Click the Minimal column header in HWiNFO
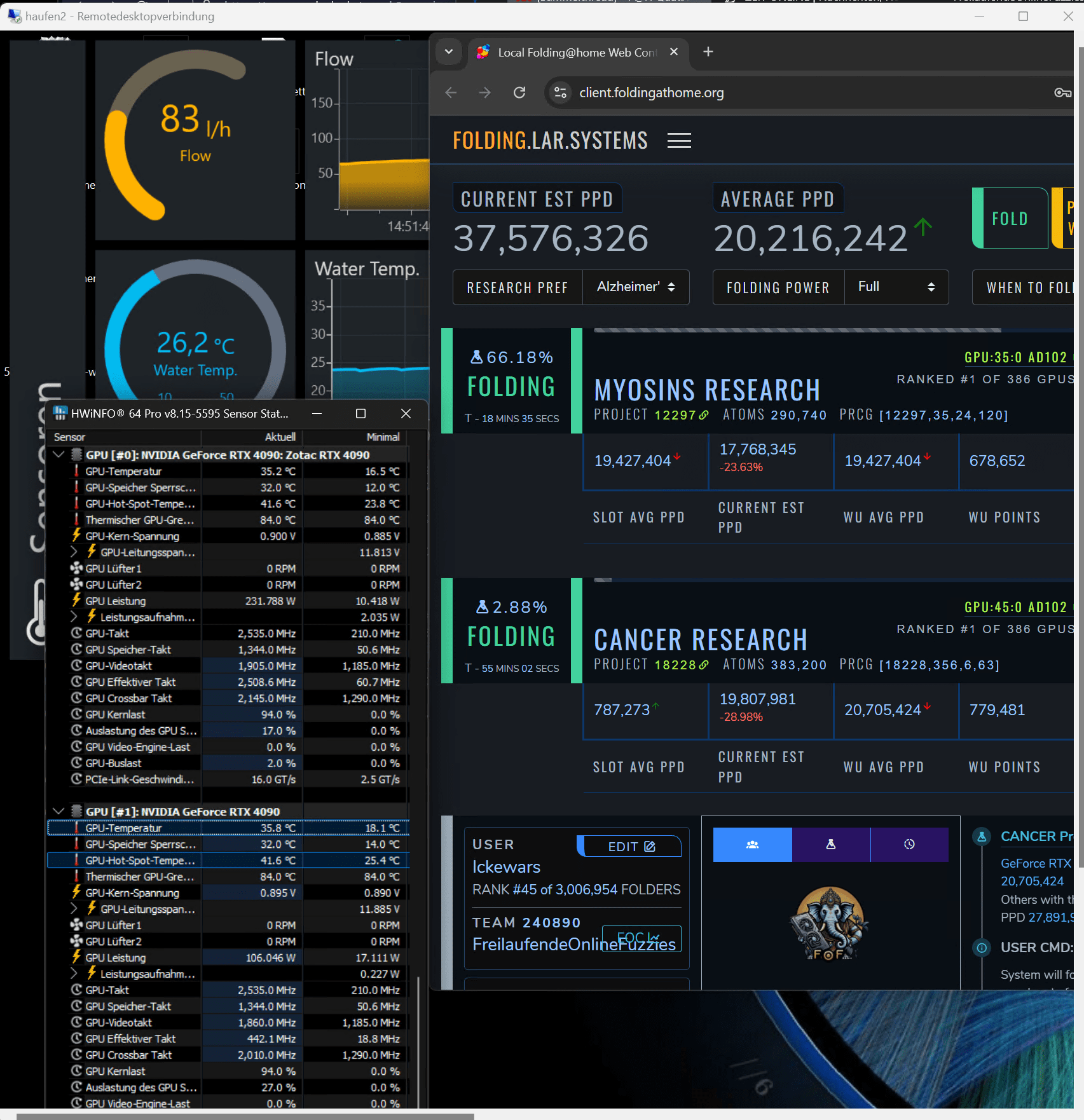 coord(355,437)
